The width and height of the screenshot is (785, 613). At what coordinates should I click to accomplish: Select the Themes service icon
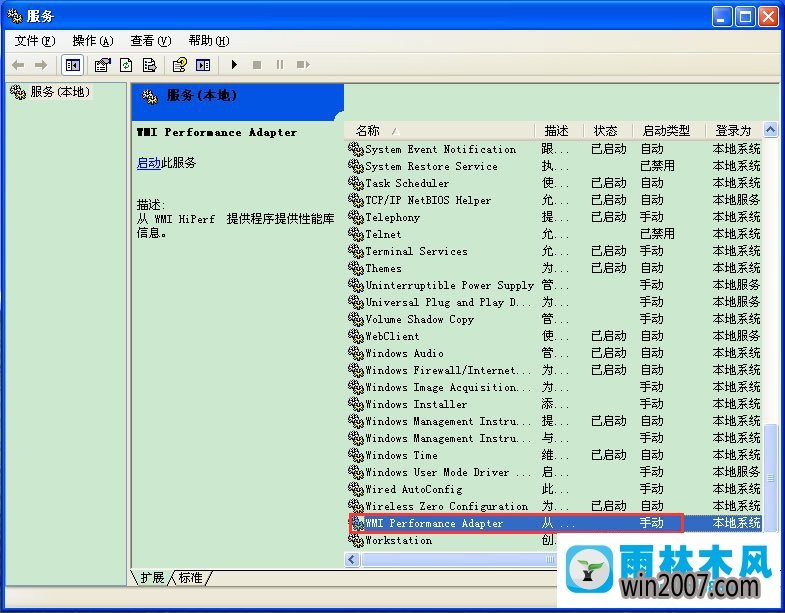355,268
